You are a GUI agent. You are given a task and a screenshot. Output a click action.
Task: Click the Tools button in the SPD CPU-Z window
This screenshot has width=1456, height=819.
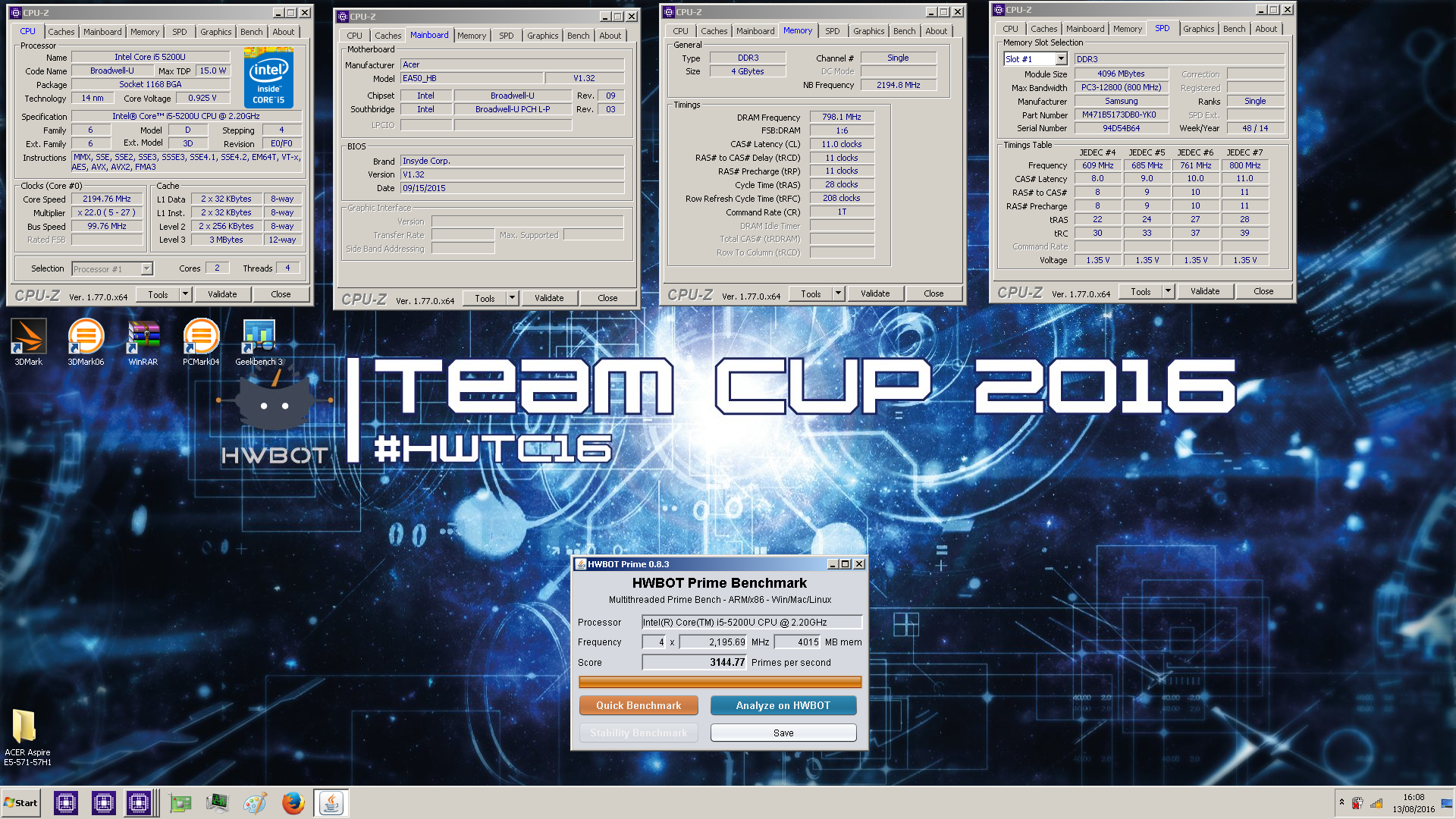tap(1141, 291)
